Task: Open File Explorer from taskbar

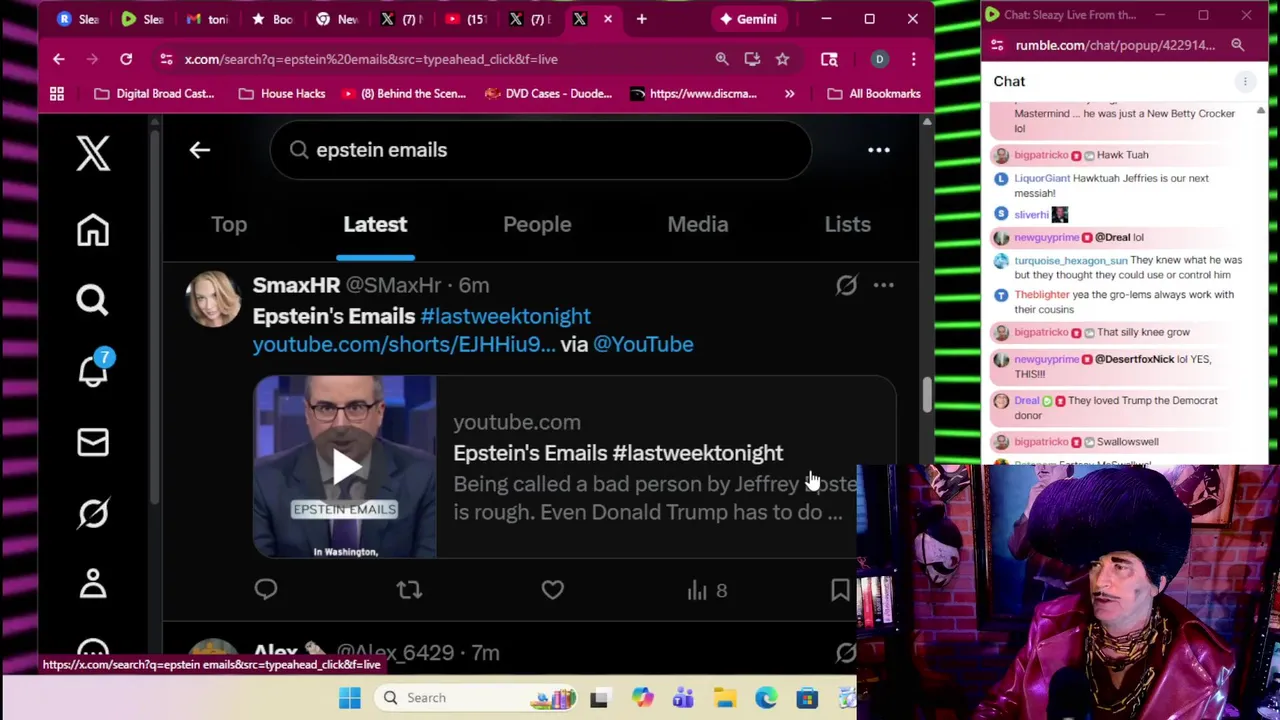Action: point(725,698)
